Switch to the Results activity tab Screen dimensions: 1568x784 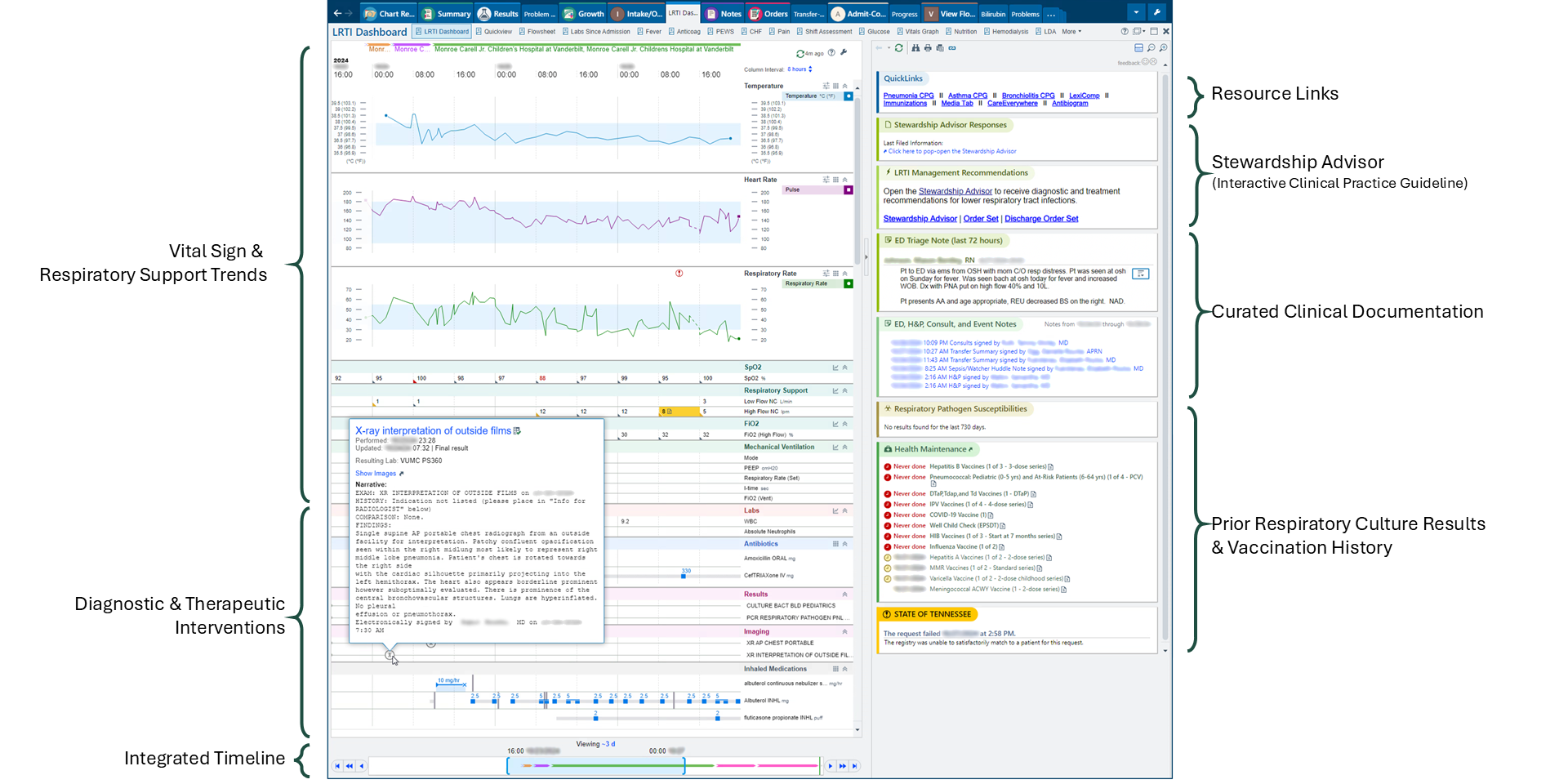tap(498, 14)
